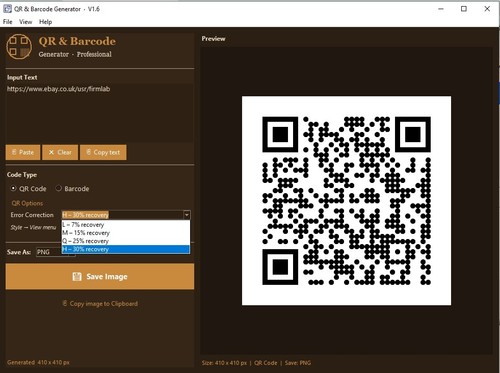Choose Q – 25% recovery option
The width and height of the screenshot is (500, 373).
[126, 241]
